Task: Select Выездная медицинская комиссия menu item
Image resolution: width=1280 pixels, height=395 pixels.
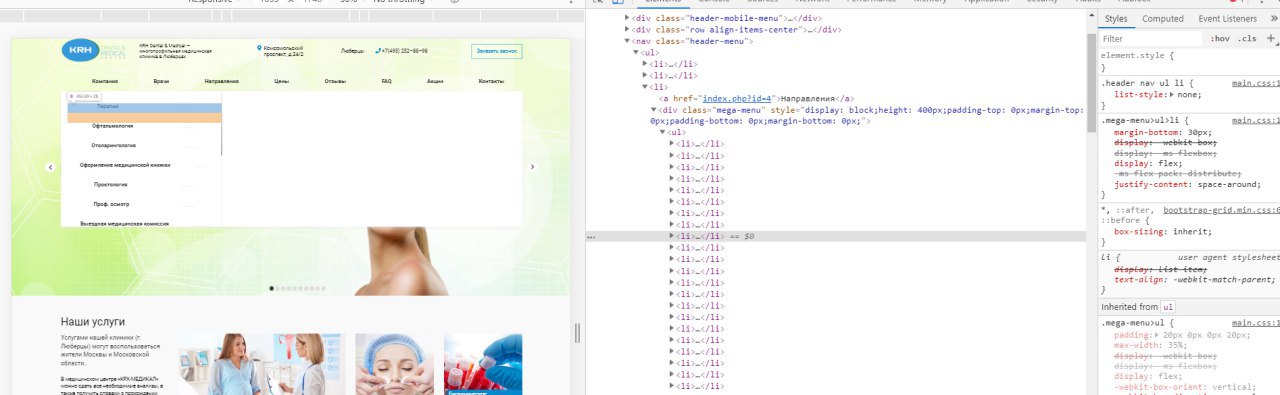Action: 124,224
